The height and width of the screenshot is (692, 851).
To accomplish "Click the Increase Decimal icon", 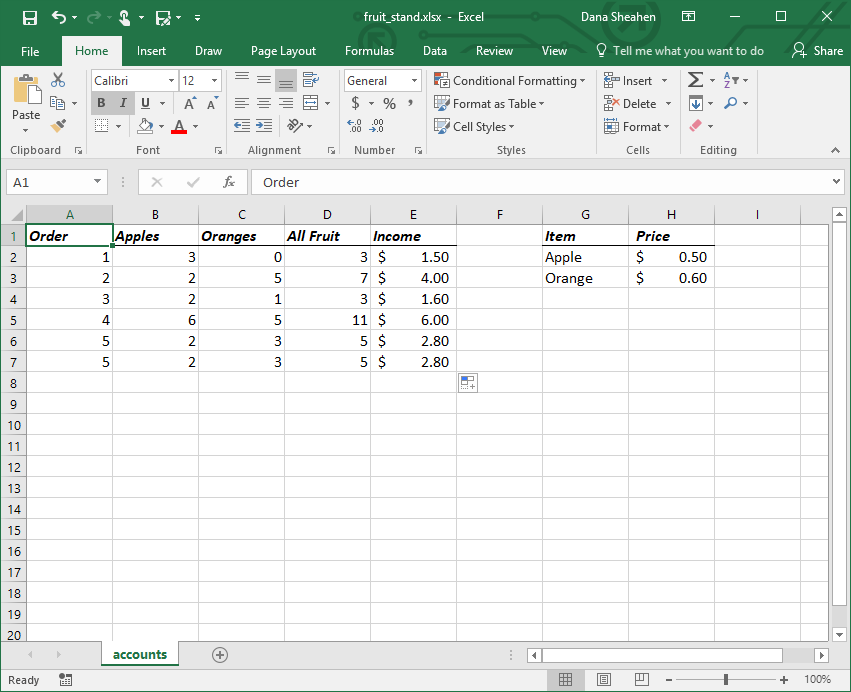I will coord(354,126).
